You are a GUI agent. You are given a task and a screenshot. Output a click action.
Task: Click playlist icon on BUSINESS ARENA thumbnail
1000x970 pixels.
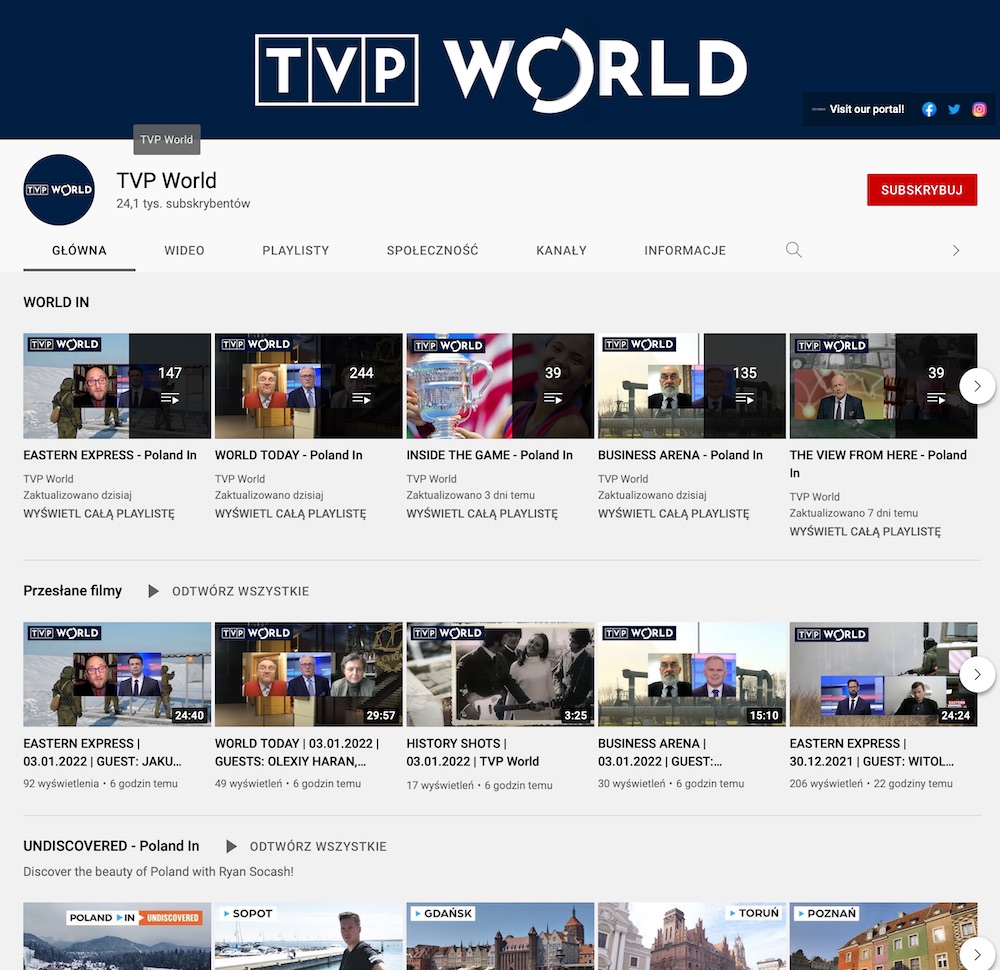point(744,399)
